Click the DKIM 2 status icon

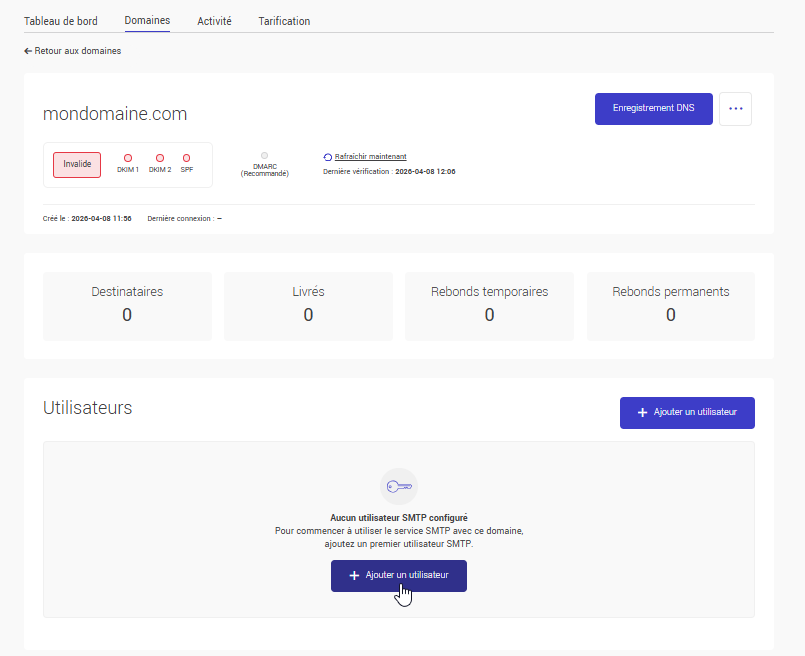point(159,159)
